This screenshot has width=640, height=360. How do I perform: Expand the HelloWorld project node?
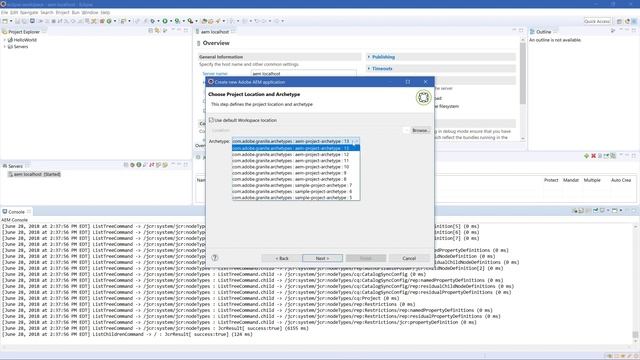[x=4, y=40]
